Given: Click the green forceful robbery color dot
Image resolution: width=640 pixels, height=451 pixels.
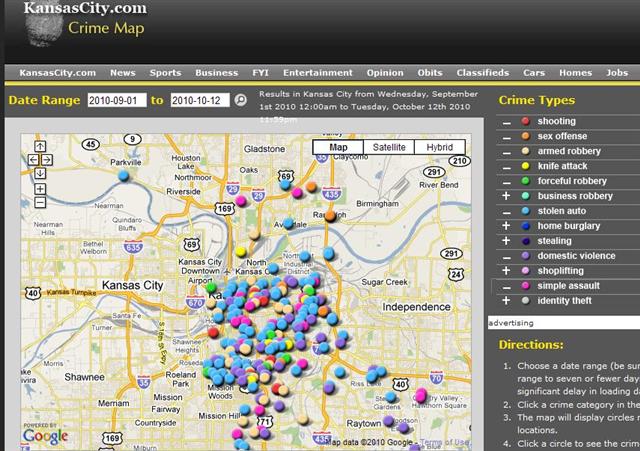Looking at the screenshot, I should coord(526,181).
